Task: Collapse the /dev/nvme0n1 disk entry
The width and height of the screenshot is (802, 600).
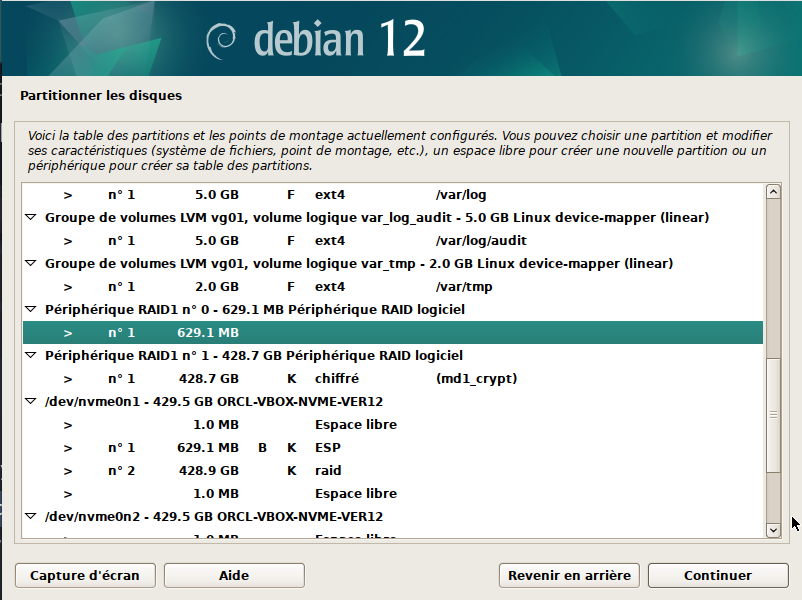Action: tap(31, 402)
